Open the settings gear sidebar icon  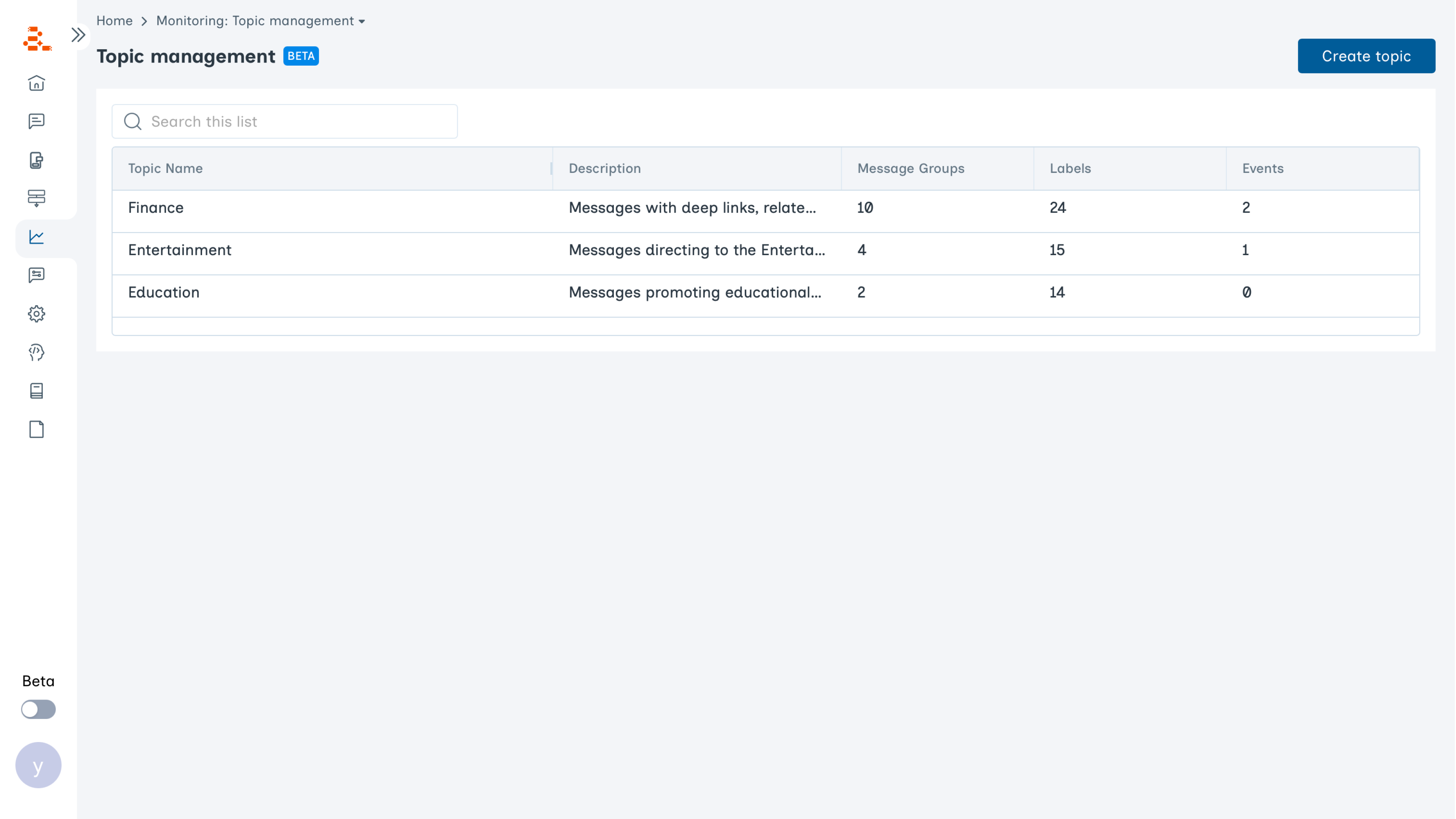[37, 314]
